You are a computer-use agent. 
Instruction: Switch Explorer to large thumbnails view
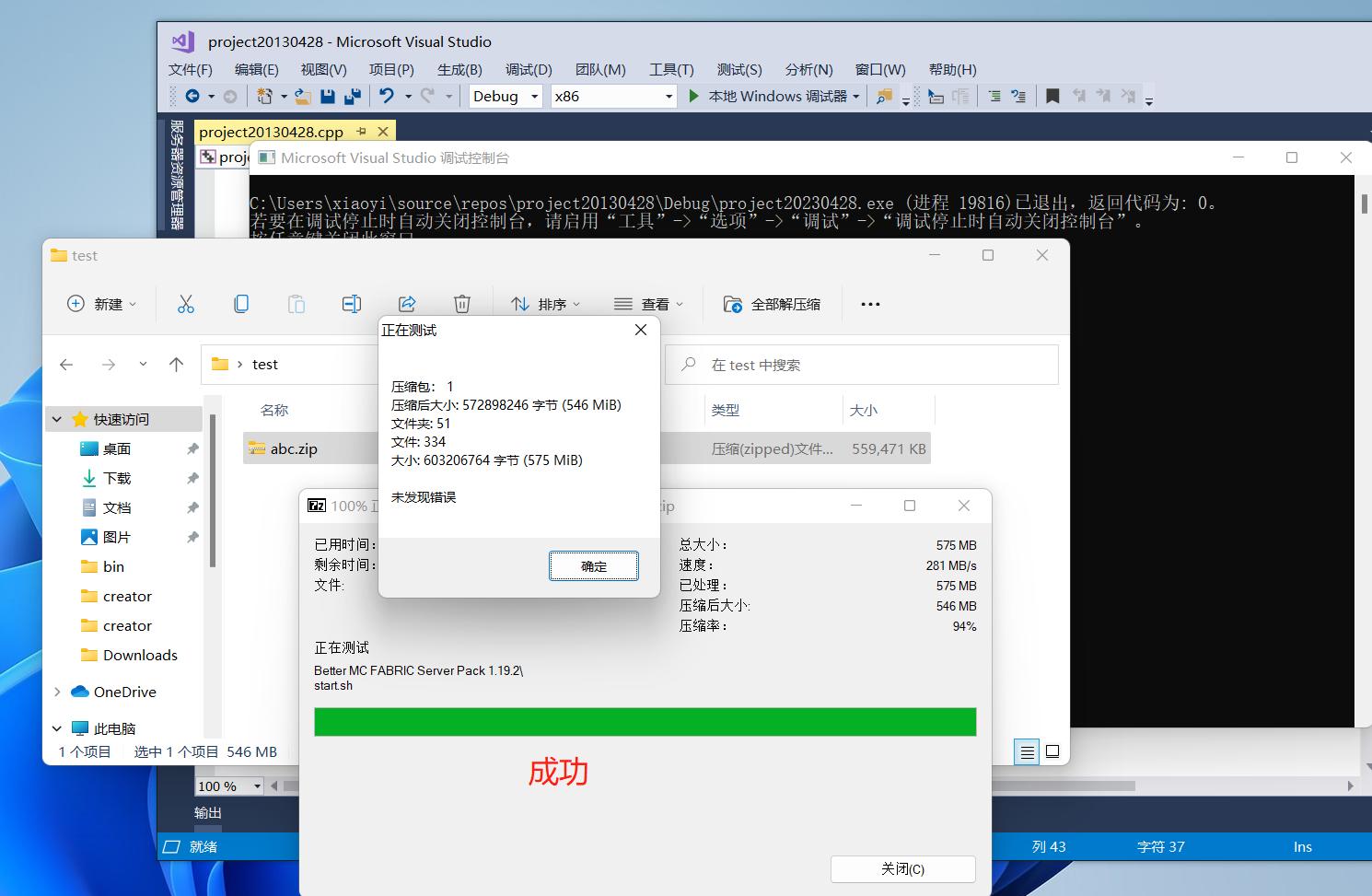(x=1052, y=752)
